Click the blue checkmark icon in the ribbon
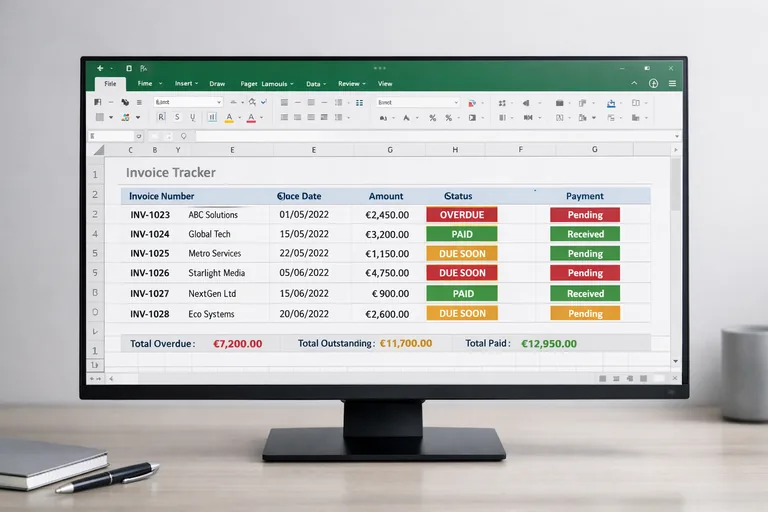 click(x=264, y=102)
